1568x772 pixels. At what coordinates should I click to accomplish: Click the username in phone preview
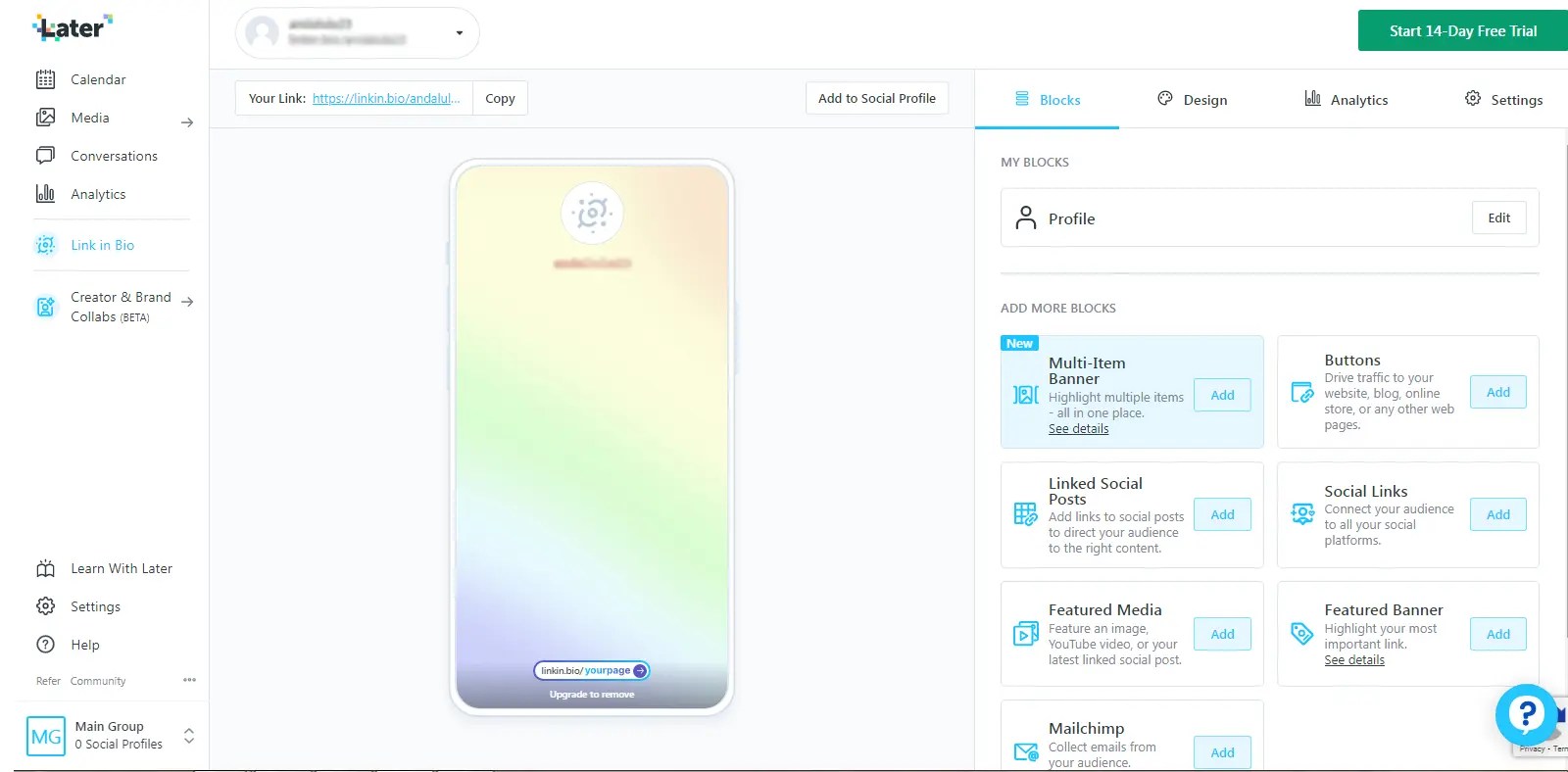592,263
